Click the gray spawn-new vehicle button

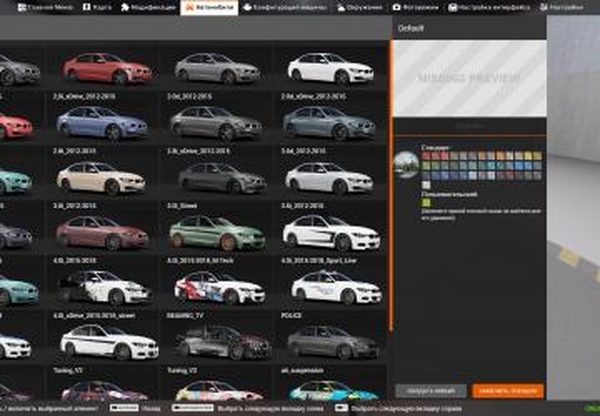tap(431, 391)
